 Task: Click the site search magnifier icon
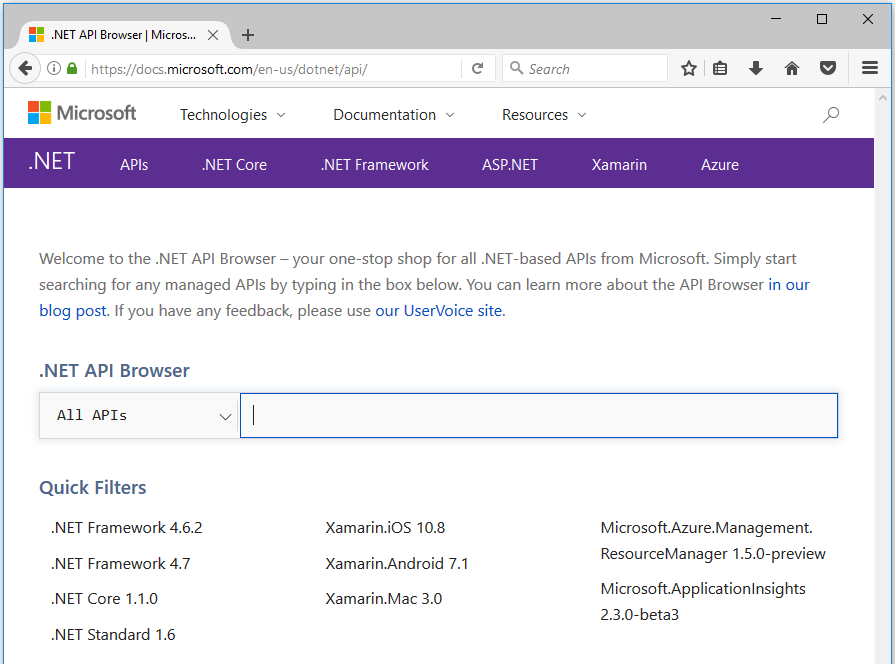(830, 115)
